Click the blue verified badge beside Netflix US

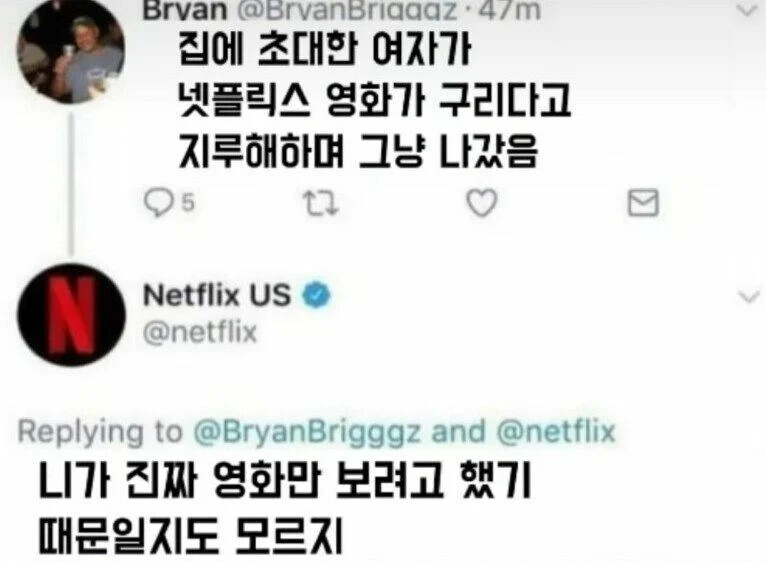(317, 295)
